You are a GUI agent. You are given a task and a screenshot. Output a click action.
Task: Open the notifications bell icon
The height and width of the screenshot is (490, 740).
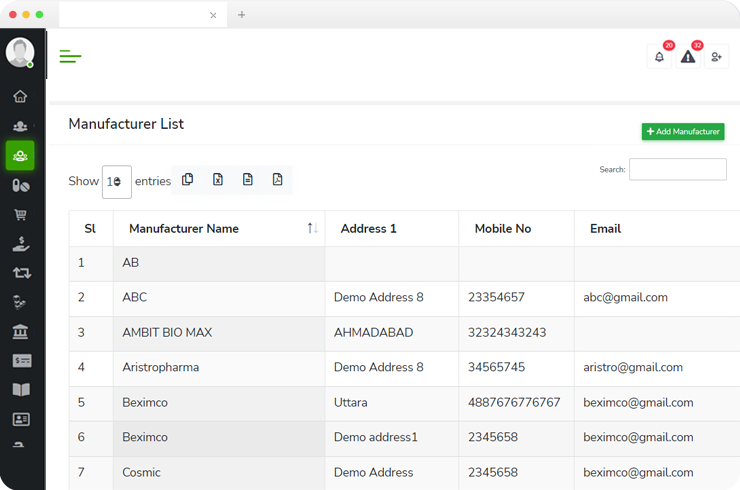pyautogui.click(x=659, y=57)
